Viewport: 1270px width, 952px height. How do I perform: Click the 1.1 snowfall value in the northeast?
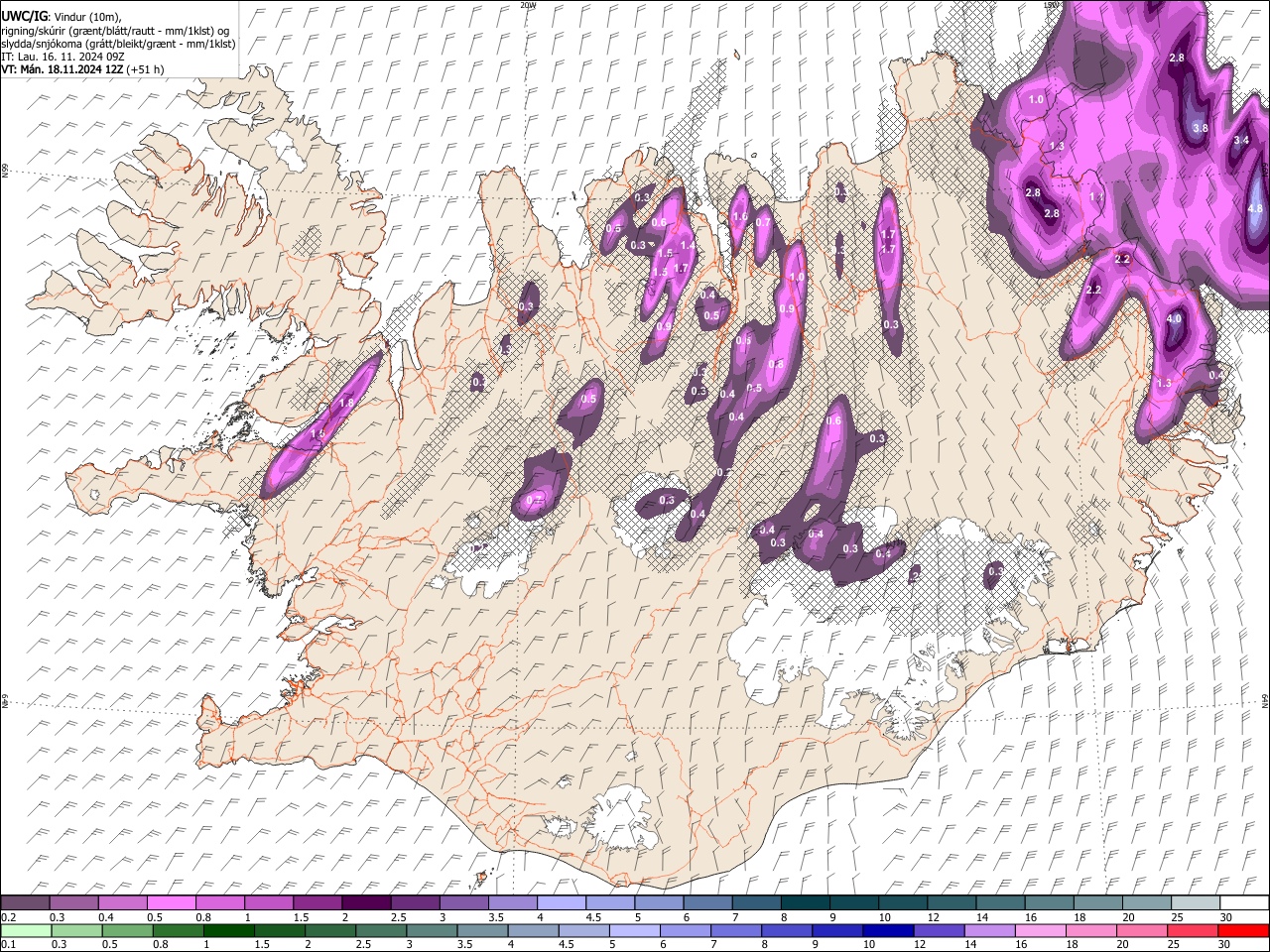tap(1096, 197)
